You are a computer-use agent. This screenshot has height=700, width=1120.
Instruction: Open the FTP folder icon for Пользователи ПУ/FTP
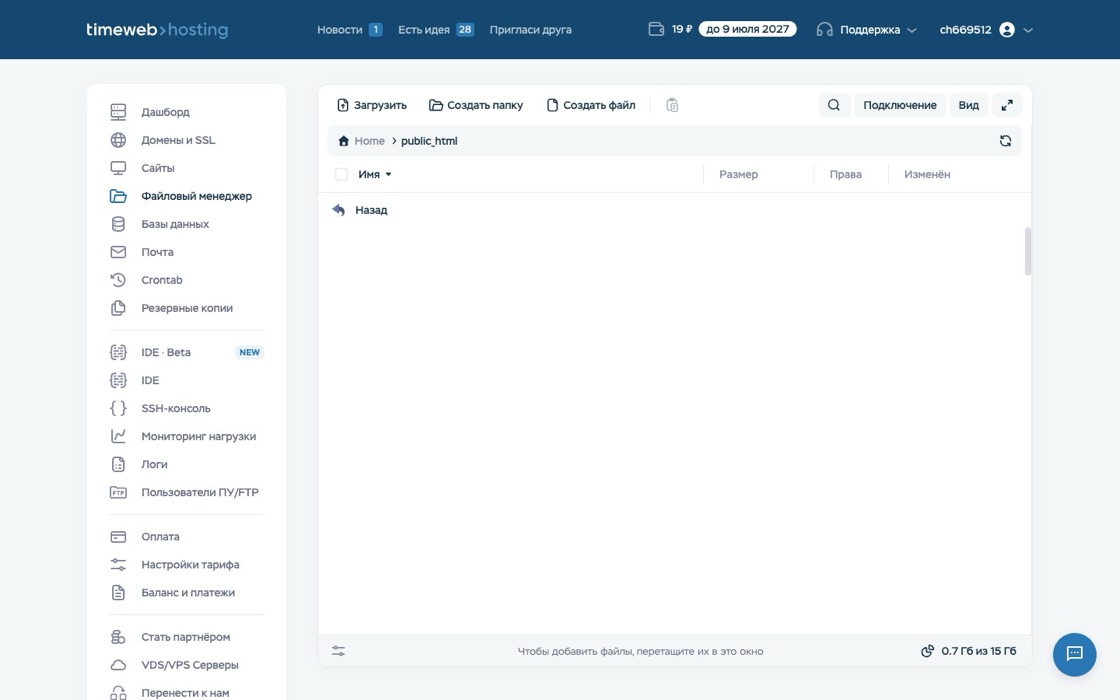118,492
